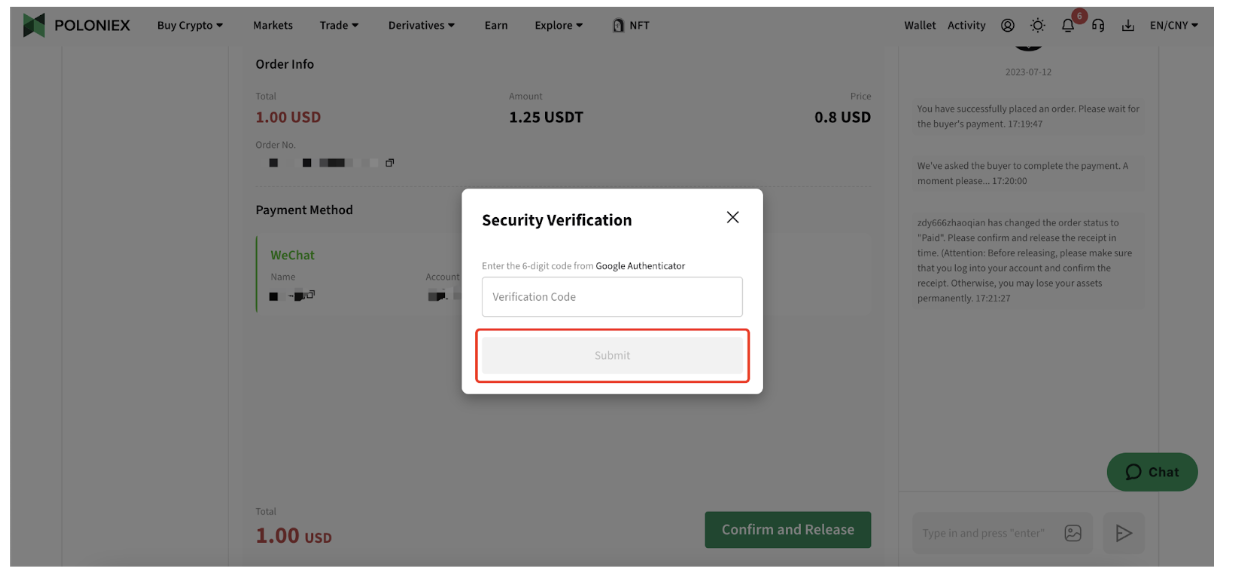The height and width of the screenshot is (574, 1234).
Task: Toggle the light theme sun icon
Action: pyautogui.click(x=1038, y=25)
